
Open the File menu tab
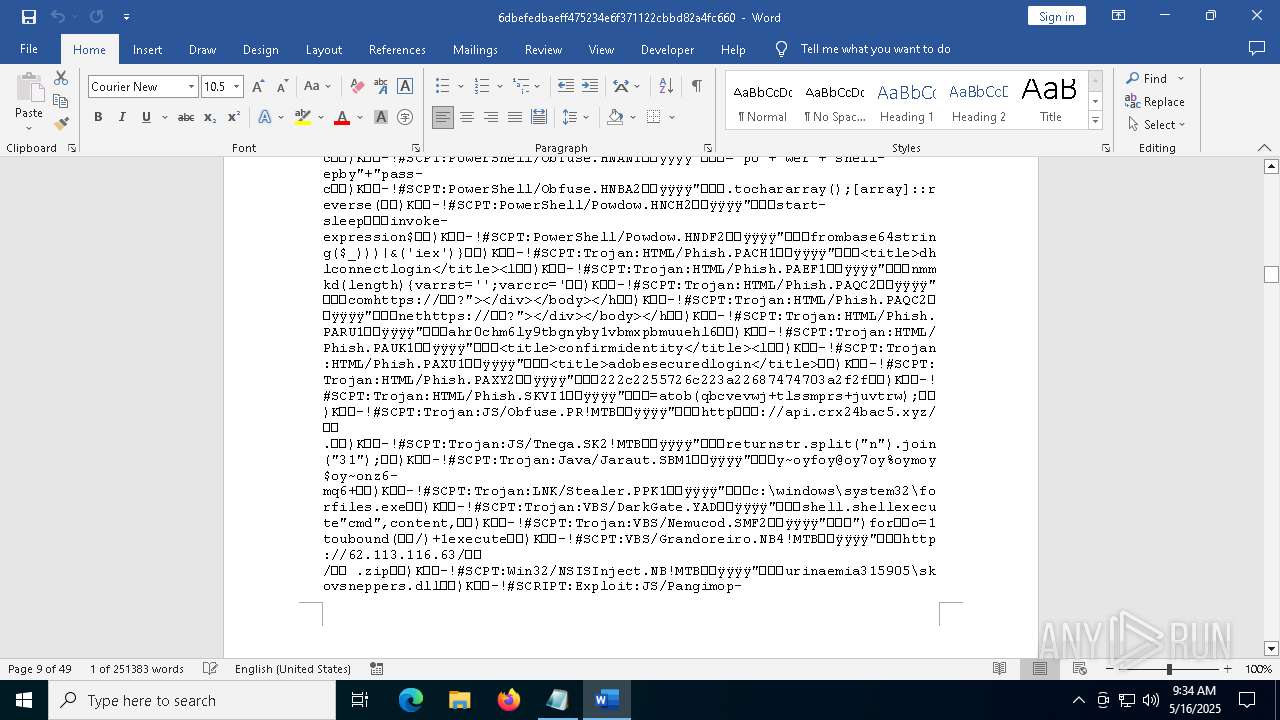29,49
